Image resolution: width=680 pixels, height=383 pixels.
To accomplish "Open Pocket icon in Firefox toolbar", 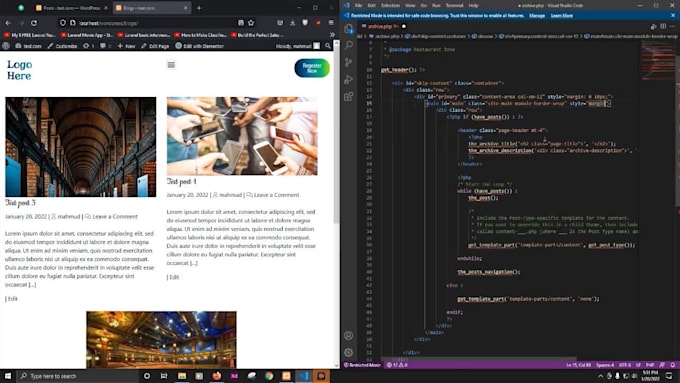I will pos(280,23).
